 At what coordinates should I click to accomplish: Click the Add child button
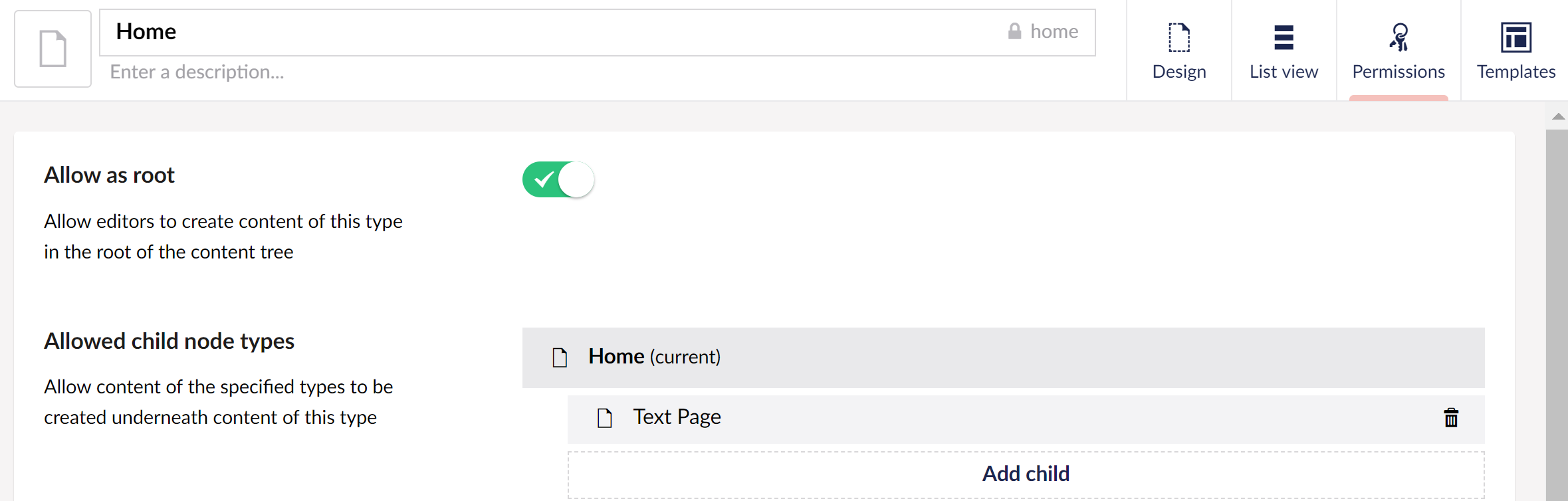coord(1026,474)
